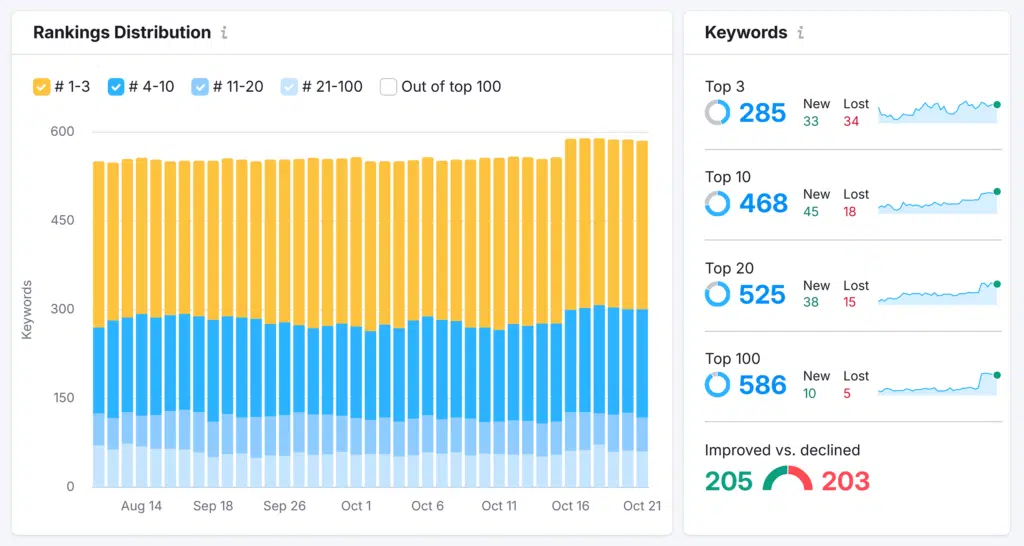Click the Top 3 donut chart icon
The width and height of the screenshot is (1024, 546).
click(x=717, y=113)
